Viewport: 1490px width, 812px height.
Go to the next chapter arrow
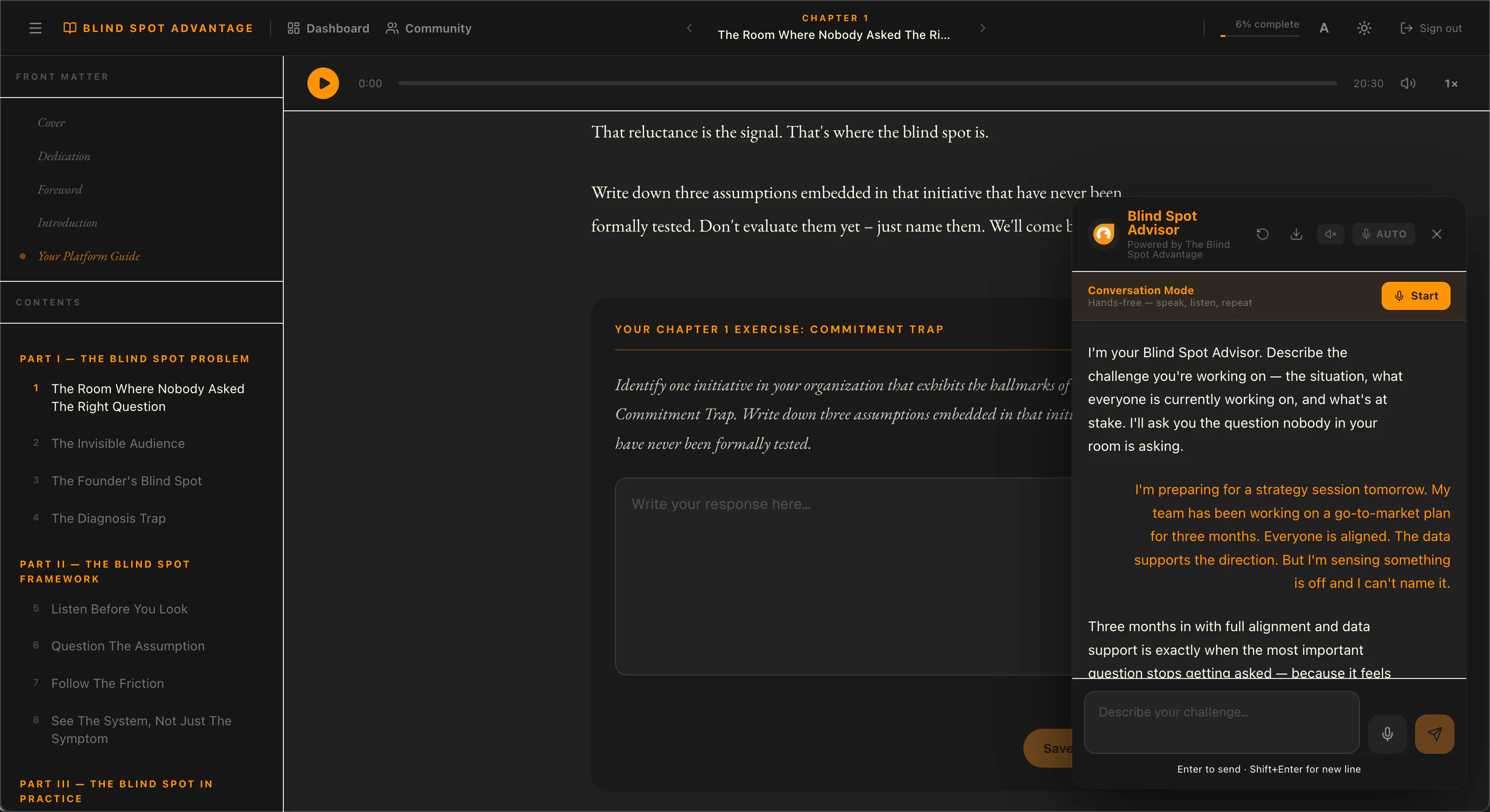point(982,28)
